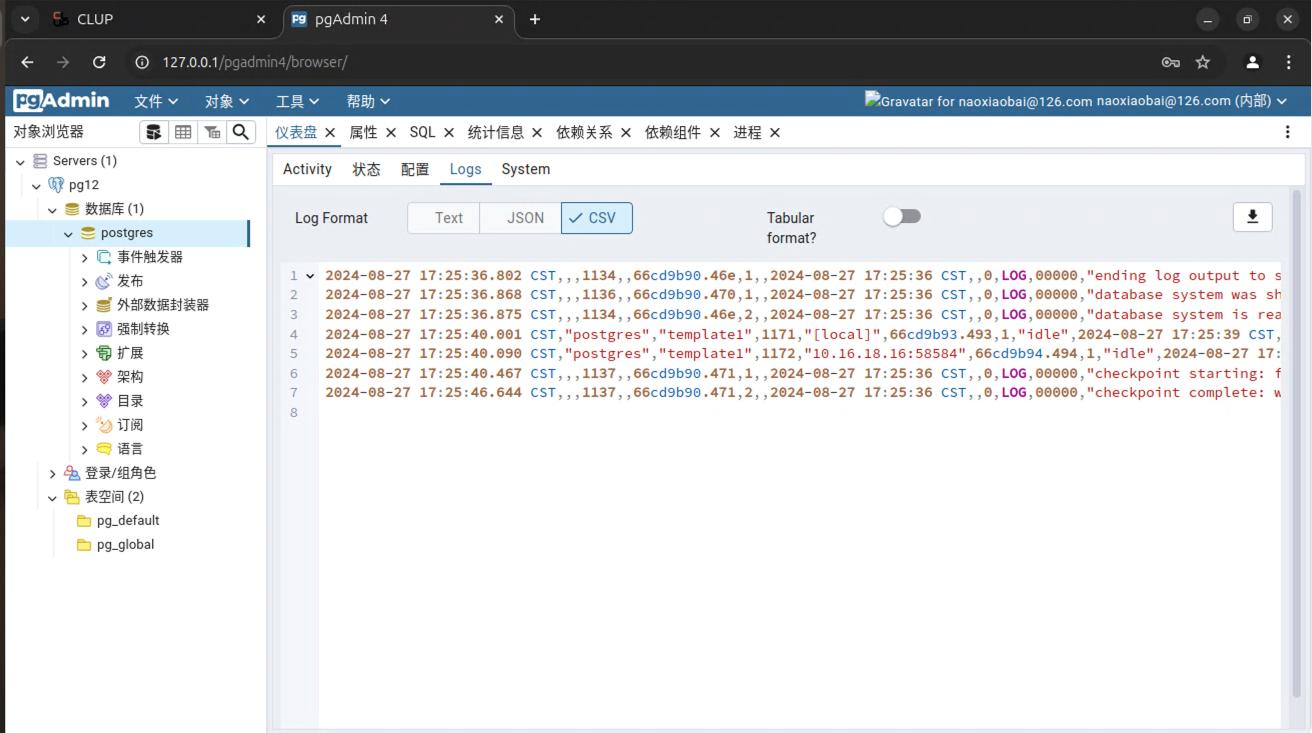Open the 统计信息 panel tab
Screen dimensions: 1312x733
pyautogui.click(x=496, y=132)
